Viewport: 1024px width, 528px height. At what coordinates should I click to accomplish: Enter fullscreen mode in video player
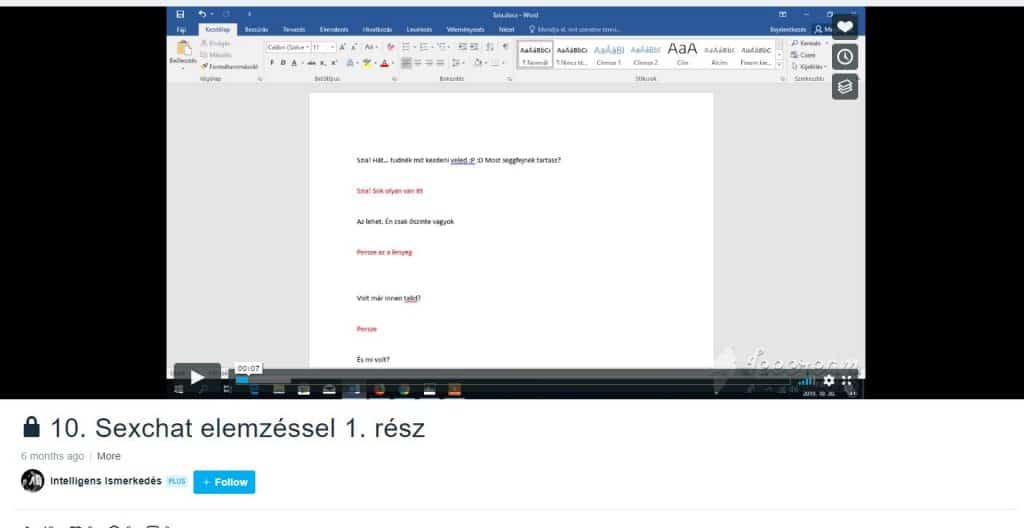coord(847,380)
